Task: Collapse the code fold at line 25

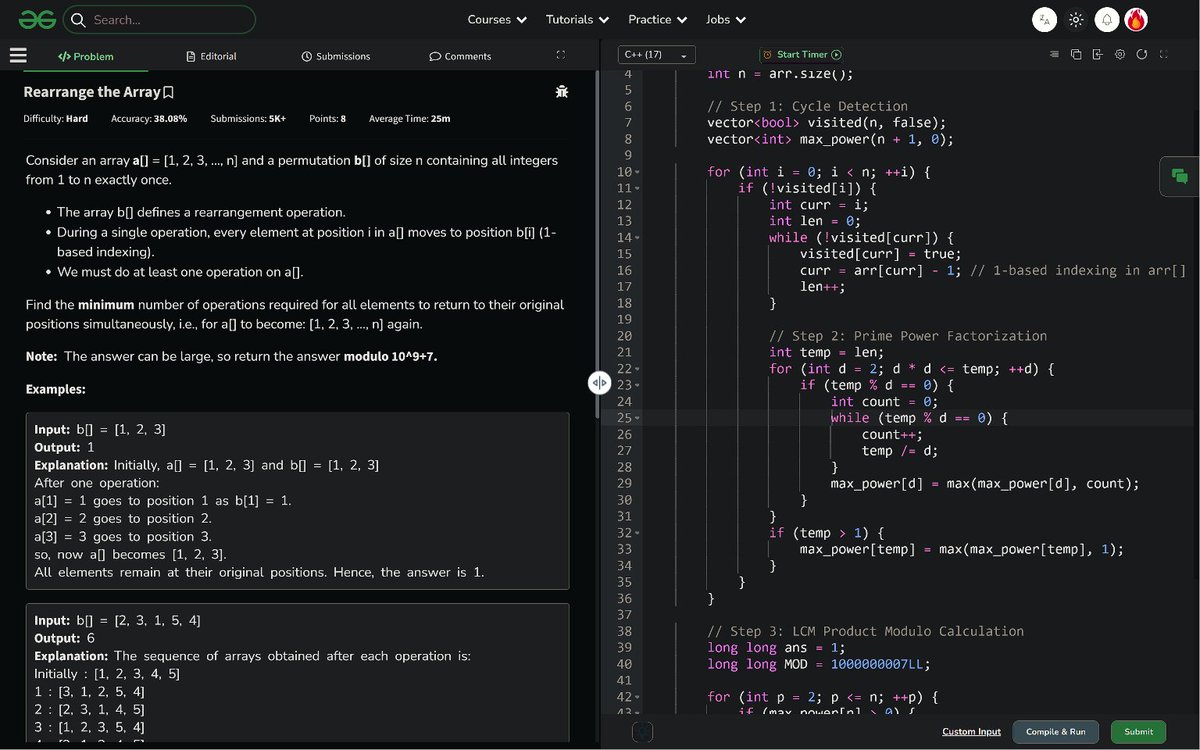Action: point(637,418)
